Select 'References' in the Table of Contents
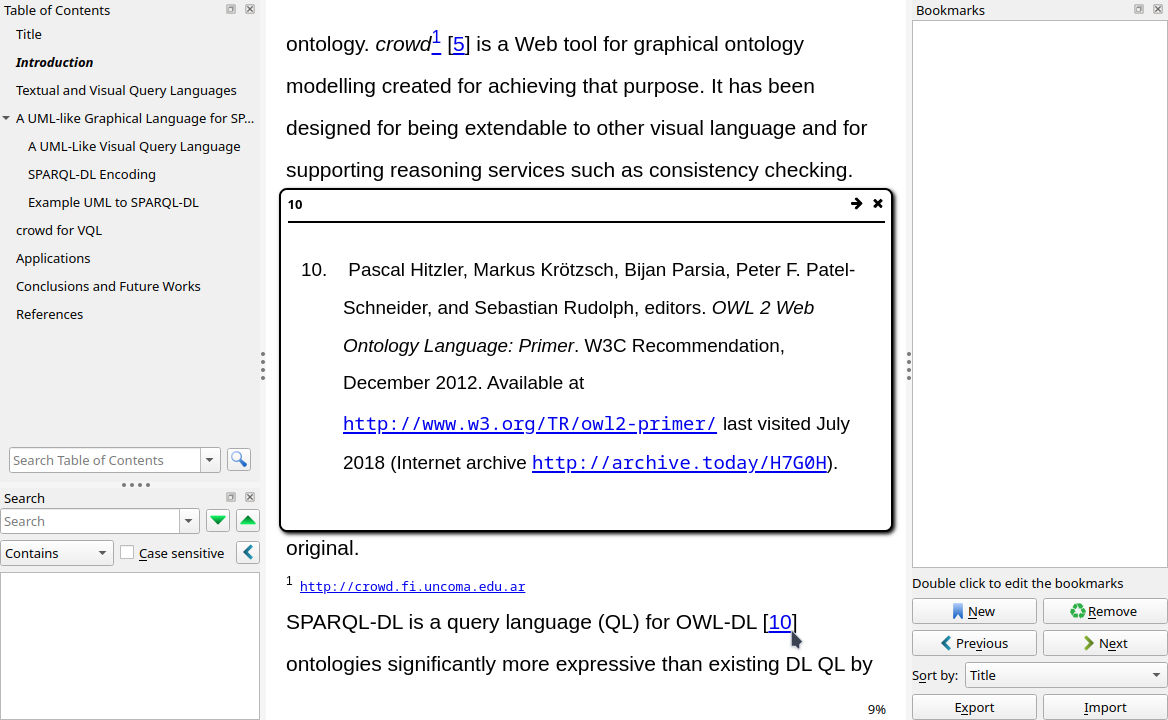The height and width of the screenshot is (720, 1168). [49, 314]
